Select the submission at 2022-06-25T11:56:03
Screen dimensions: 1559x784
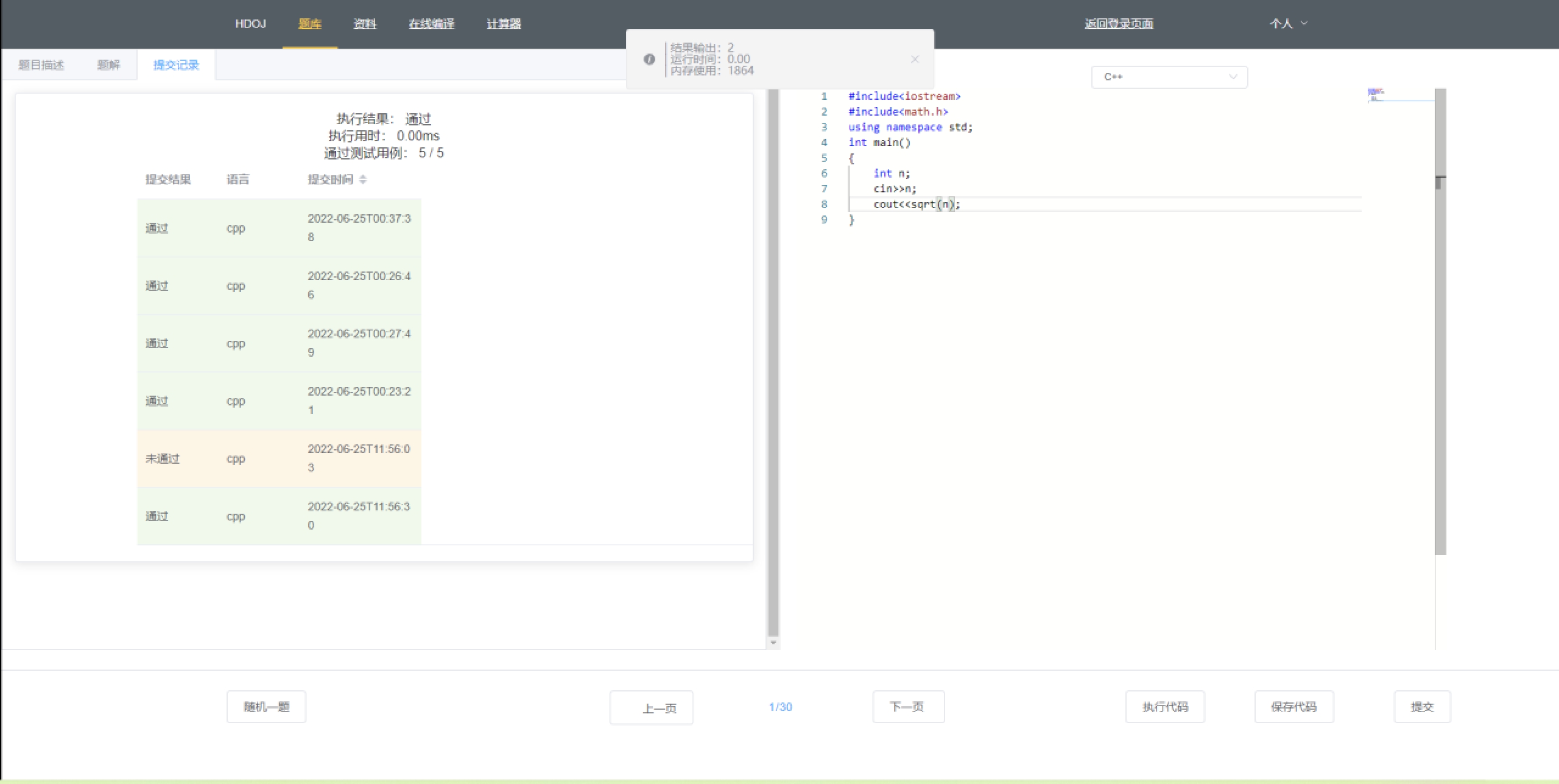279,458
